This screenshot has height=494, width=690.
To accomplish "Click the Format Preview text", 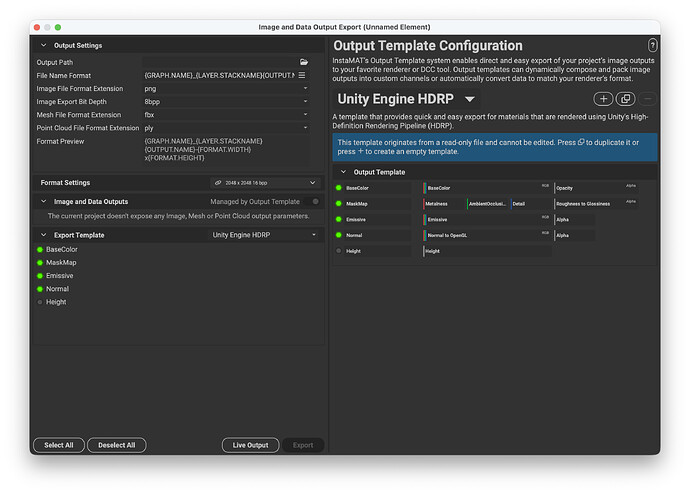I will pos(203,150).
